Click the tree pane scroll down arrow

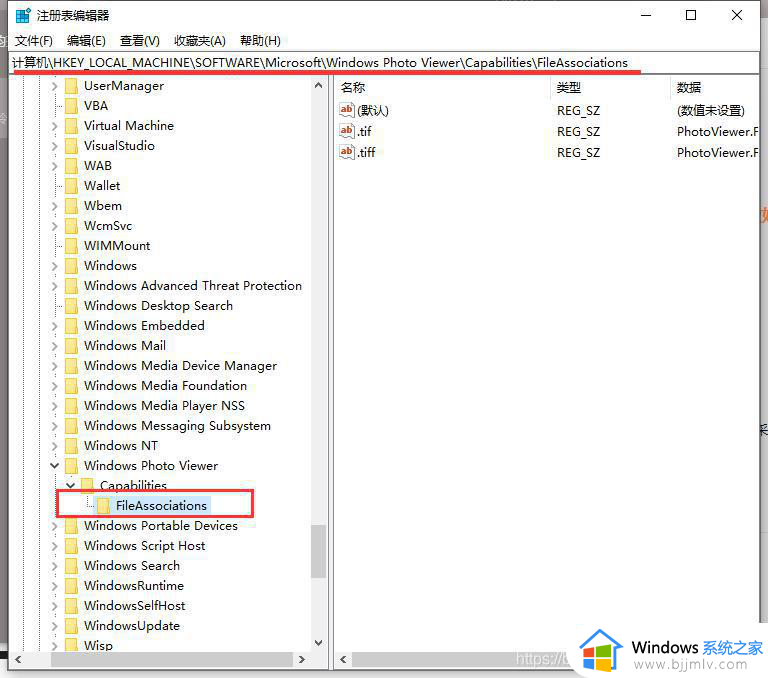[x=318, y=643]
